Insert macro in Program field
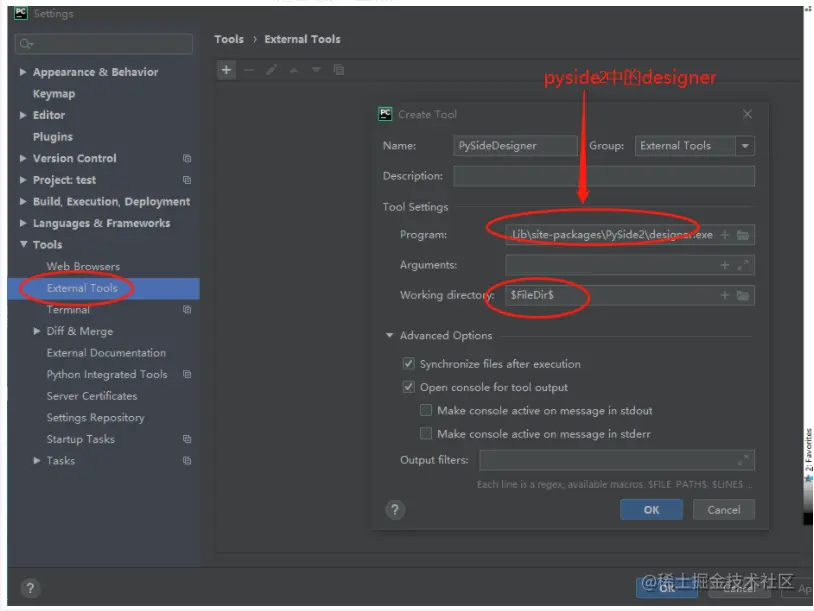 tap(725, 235)
